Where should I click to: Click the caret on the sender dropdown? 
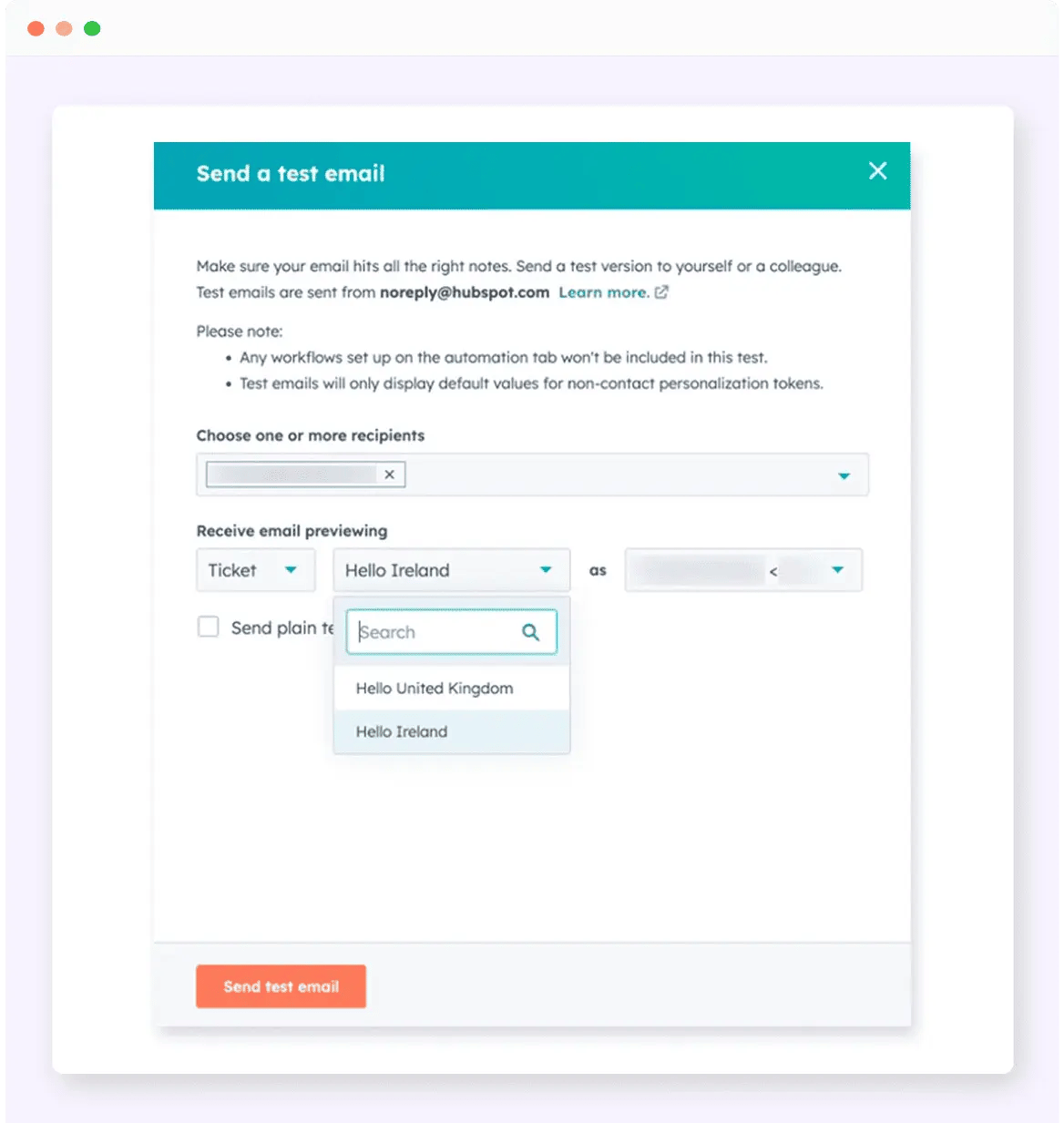pos(836,570)
